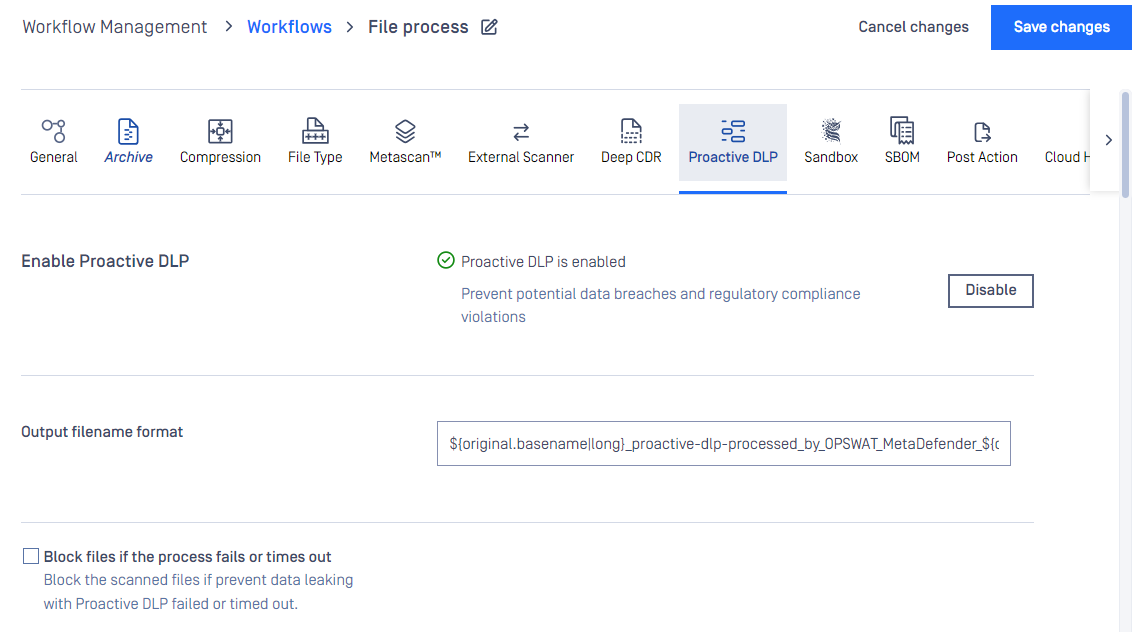Select the Post Action icon
Image resolution: width=1140 pixels, height=632 pixels.
(982, 132)
